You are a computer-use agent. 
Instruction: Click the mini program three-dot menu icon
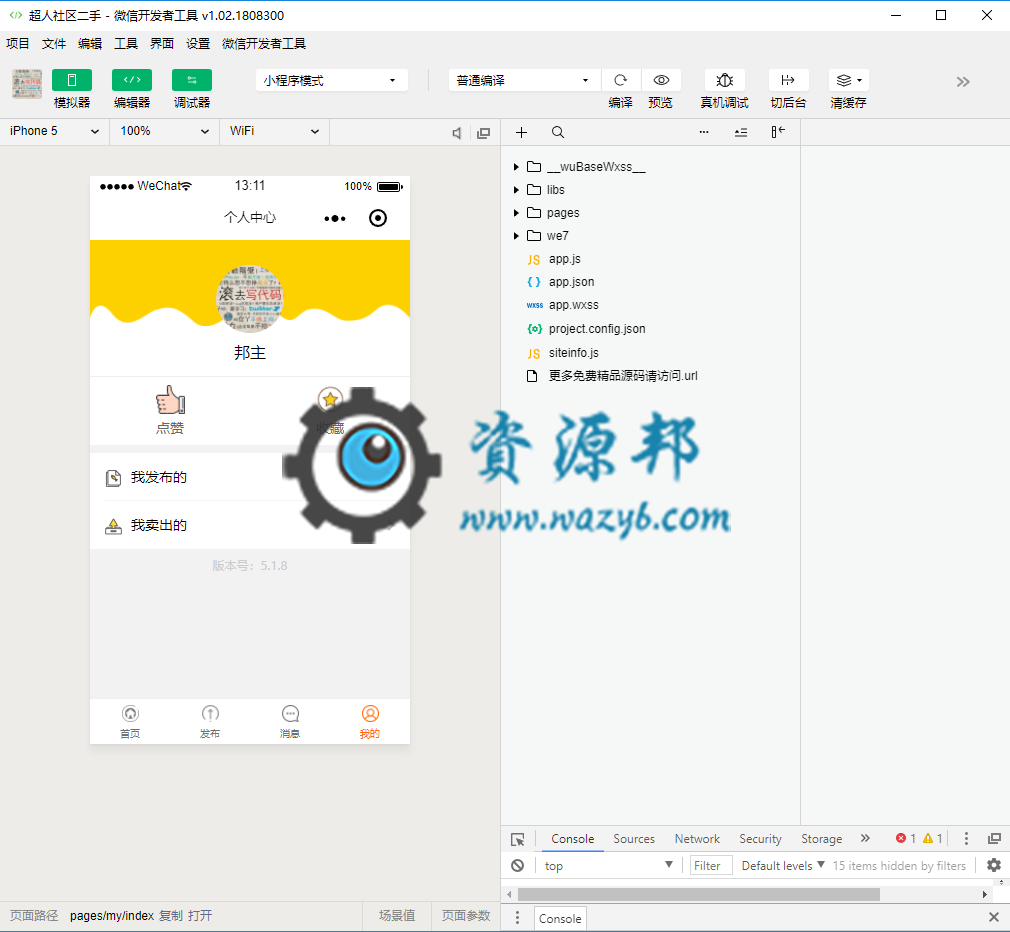coord(335,218)
